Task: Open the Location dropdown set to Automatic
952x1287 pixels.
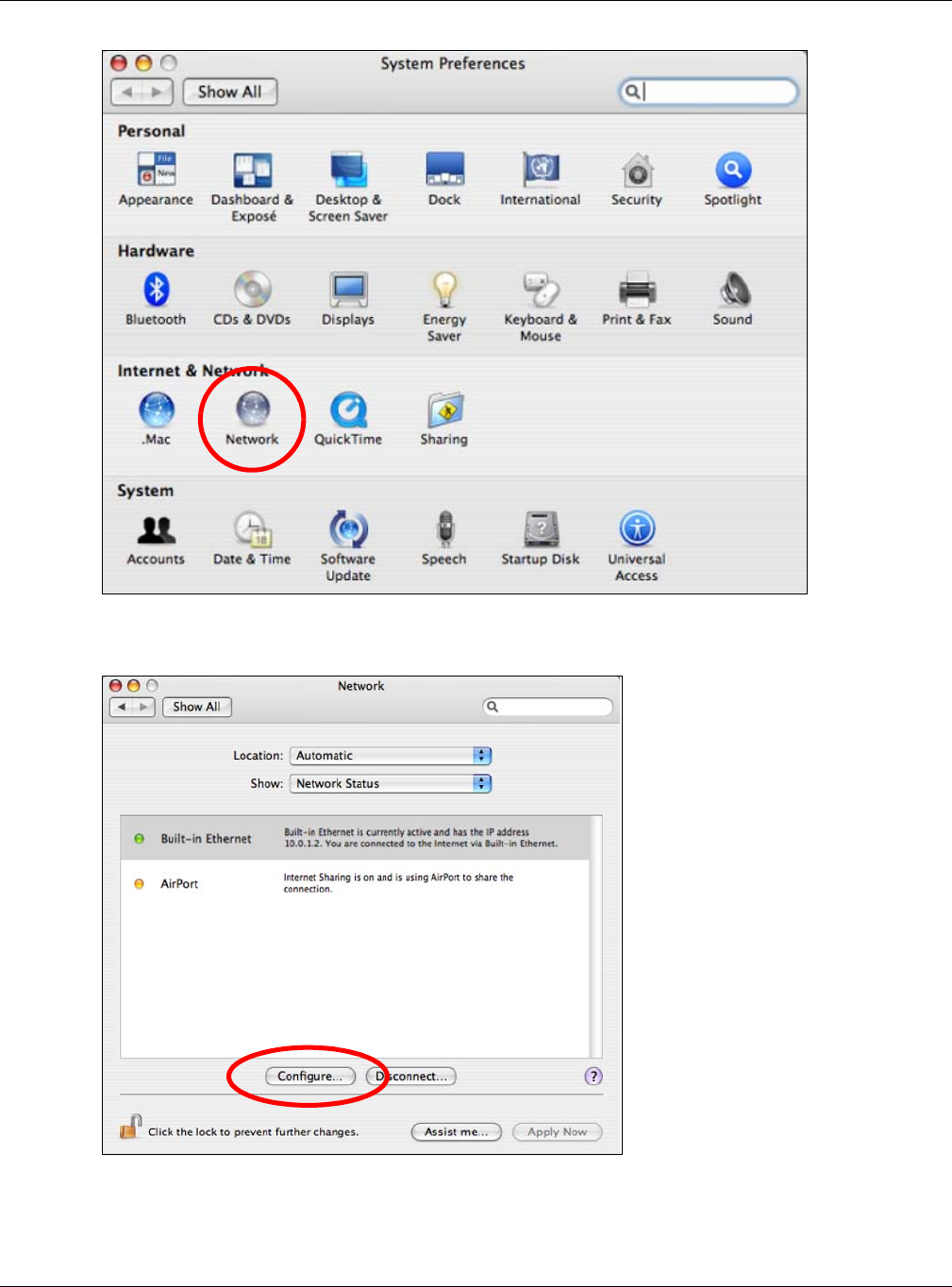Action: pos(391,756)
